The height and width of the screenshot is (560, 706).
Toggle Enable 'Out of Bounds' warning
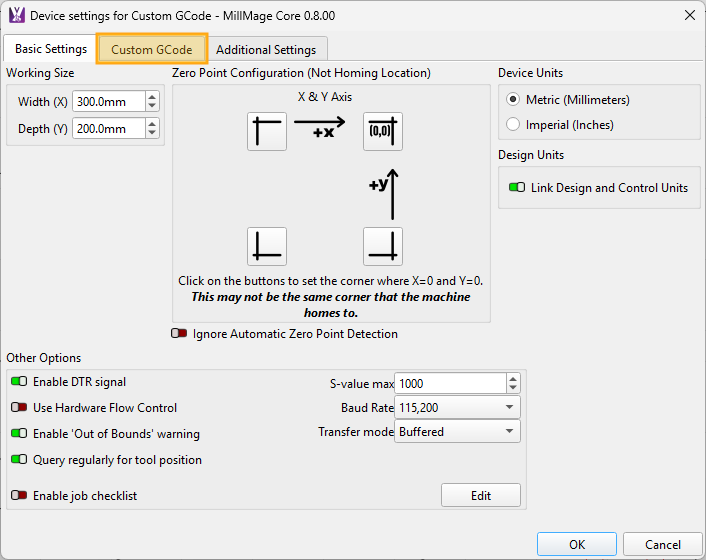pos(19,434)
